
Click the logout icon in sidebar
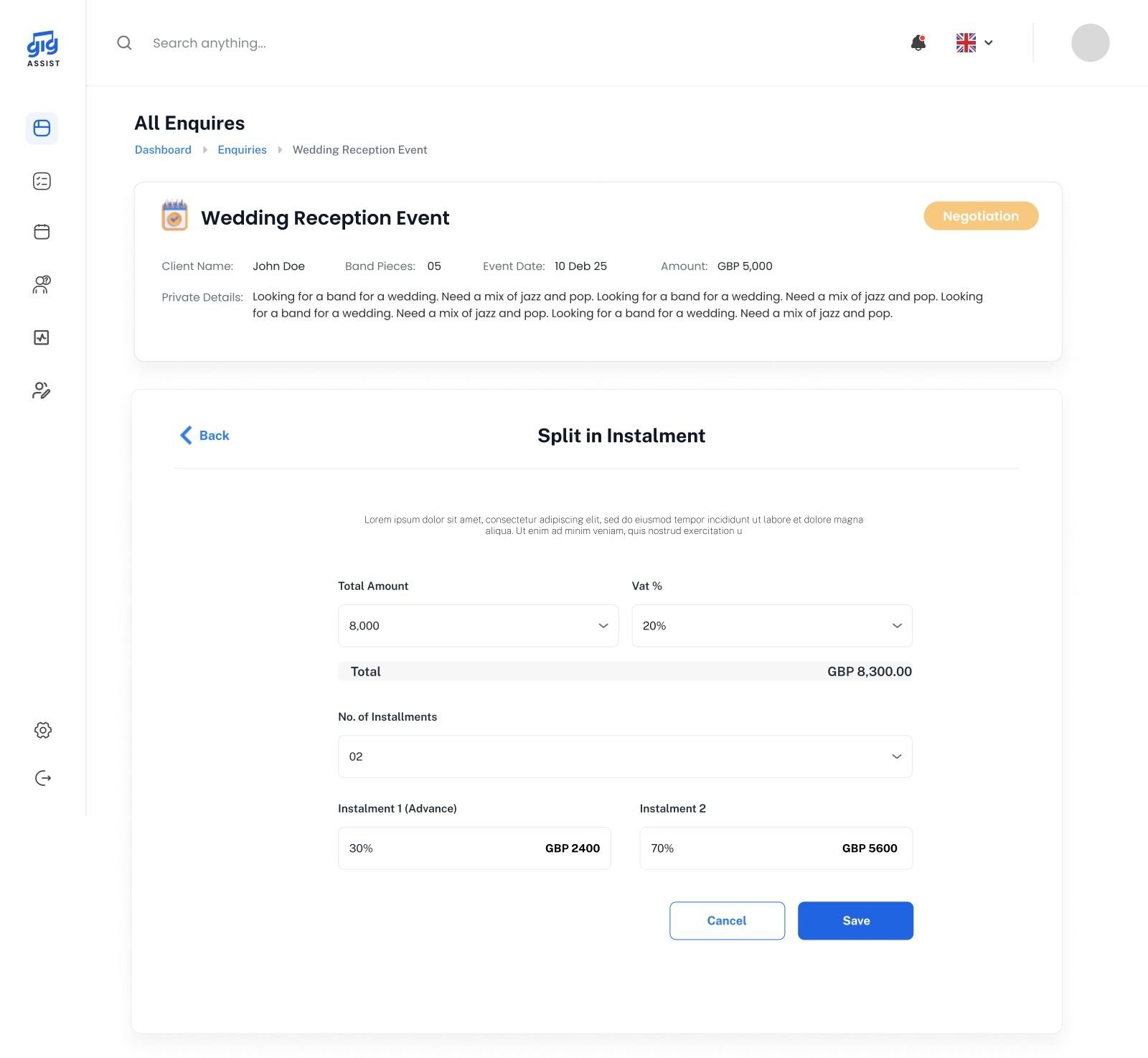43,778
